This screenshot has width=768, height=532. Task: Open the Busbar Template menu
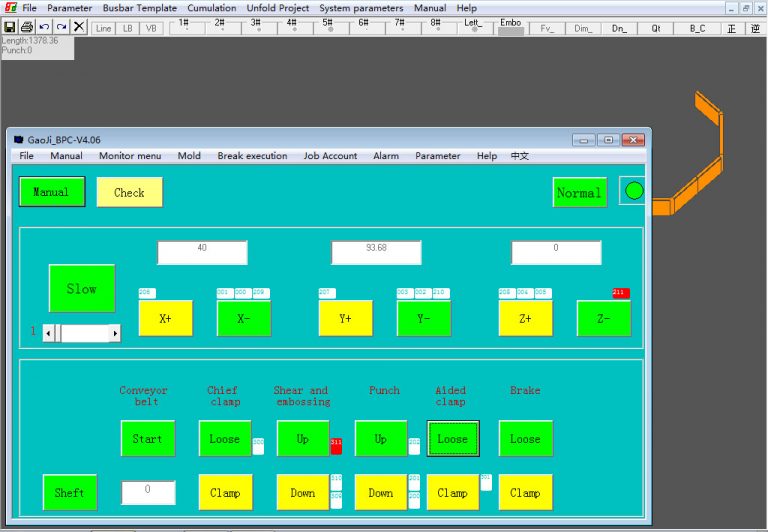(139, 8)
